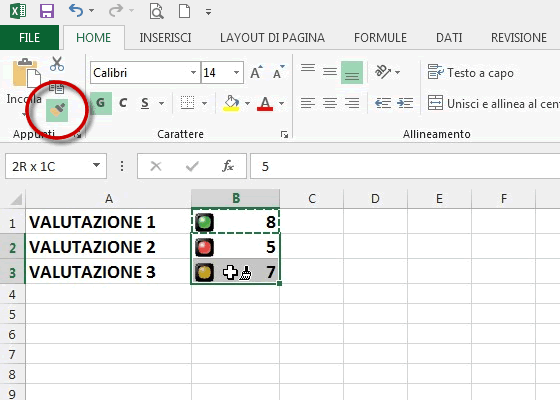
Task: Expand the font size 14 dropdown
Action: [x=236, y=72]
